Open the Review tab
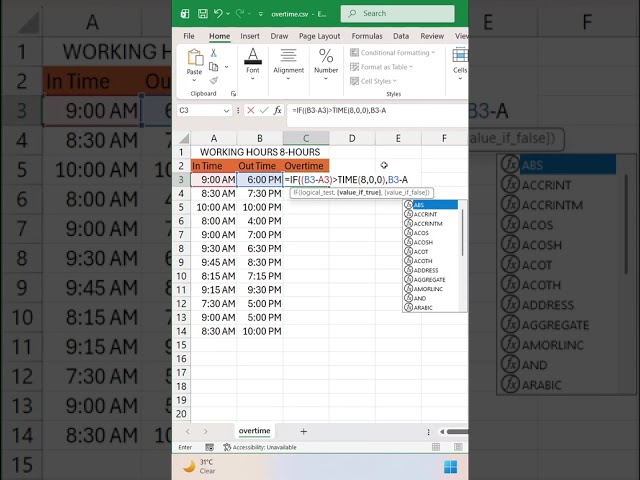The image size is (640, 480). tap(432, 36)
